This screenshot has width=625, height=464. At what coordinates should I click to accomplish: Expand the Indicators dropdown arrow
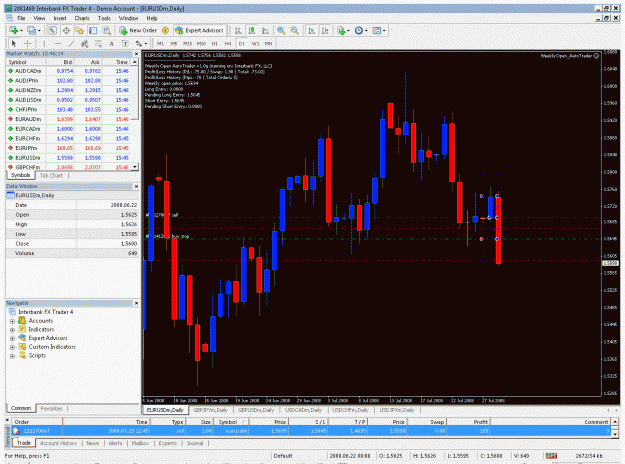coord(348,31)
